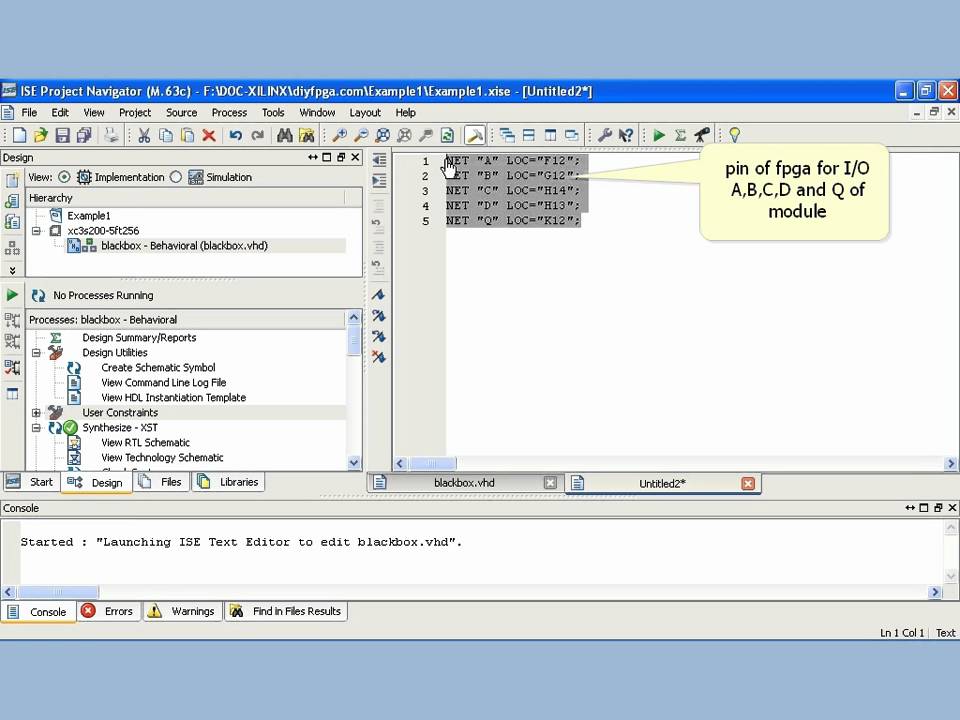
Task: Click the green Run process arrow
Action: (x=12, y=295)
